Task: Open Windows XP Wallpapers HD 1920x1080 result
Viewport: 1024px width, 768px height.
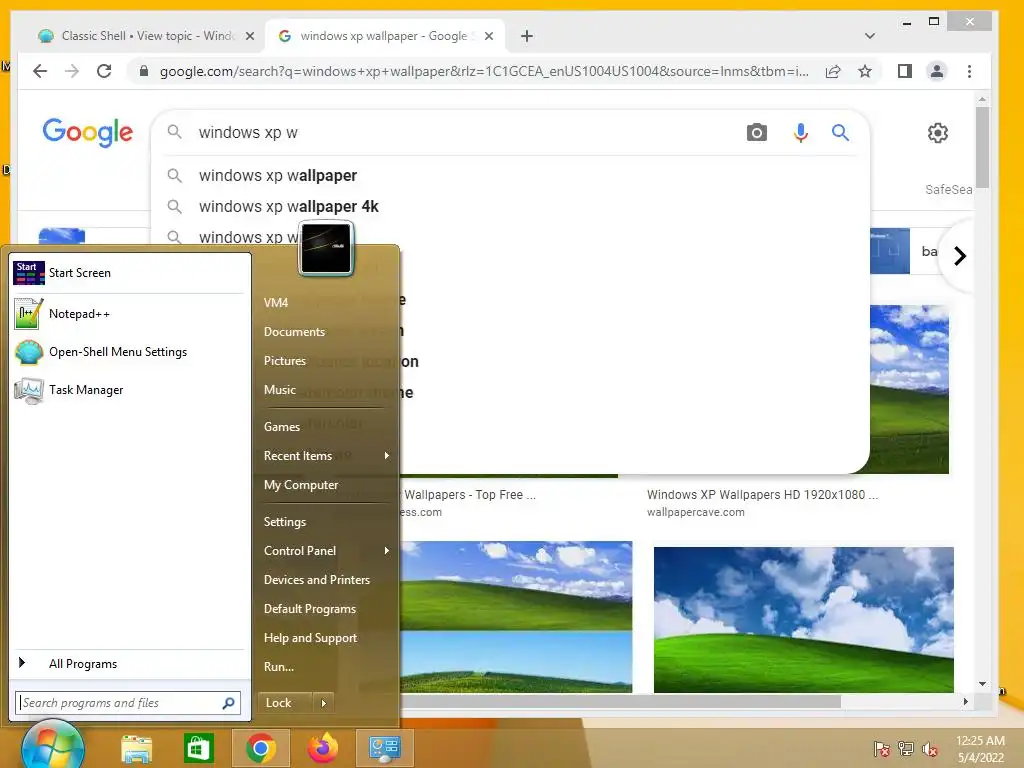Action: (x=762, y=495)
